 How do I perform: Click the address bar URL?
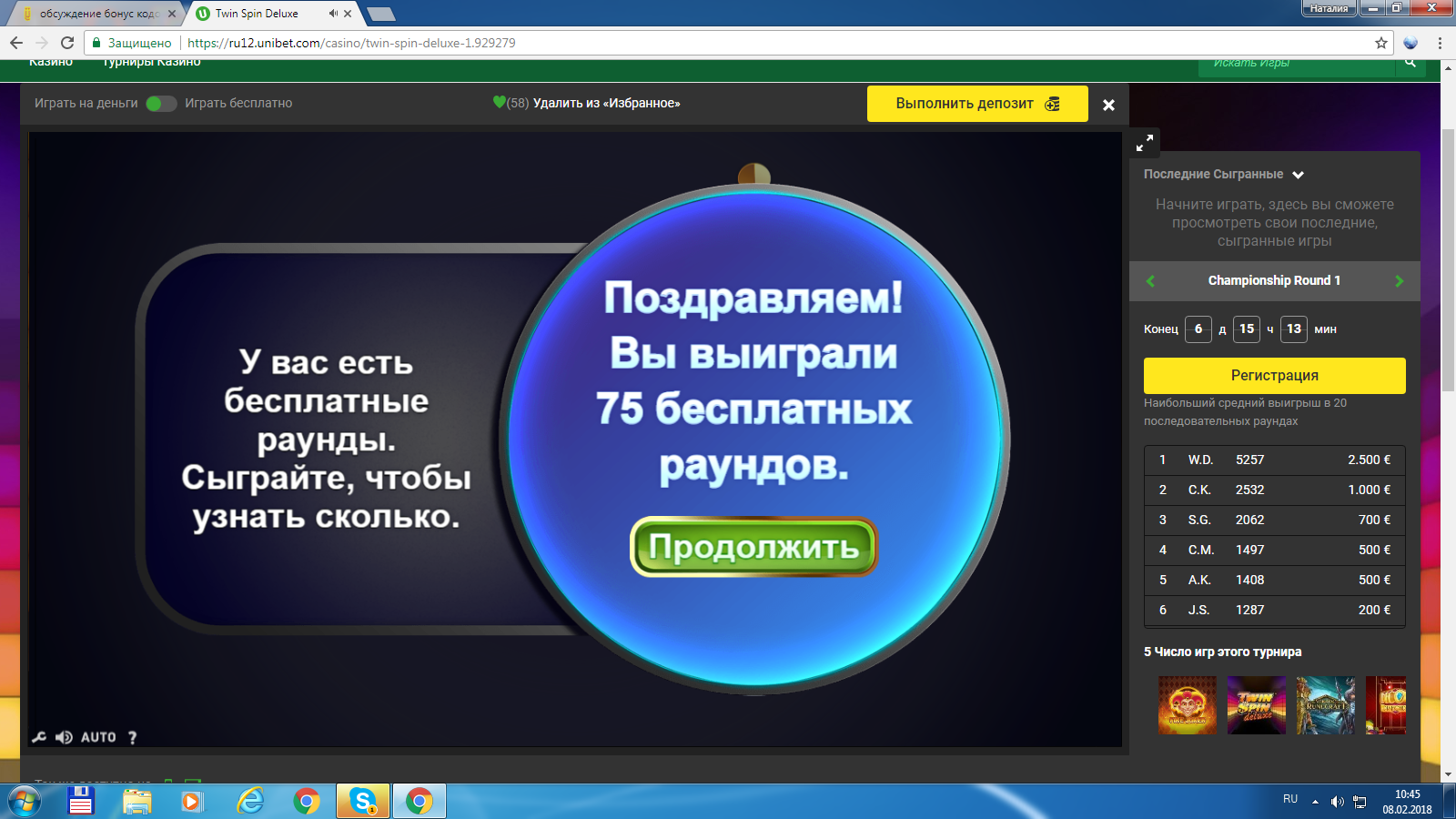click(351, 43)
